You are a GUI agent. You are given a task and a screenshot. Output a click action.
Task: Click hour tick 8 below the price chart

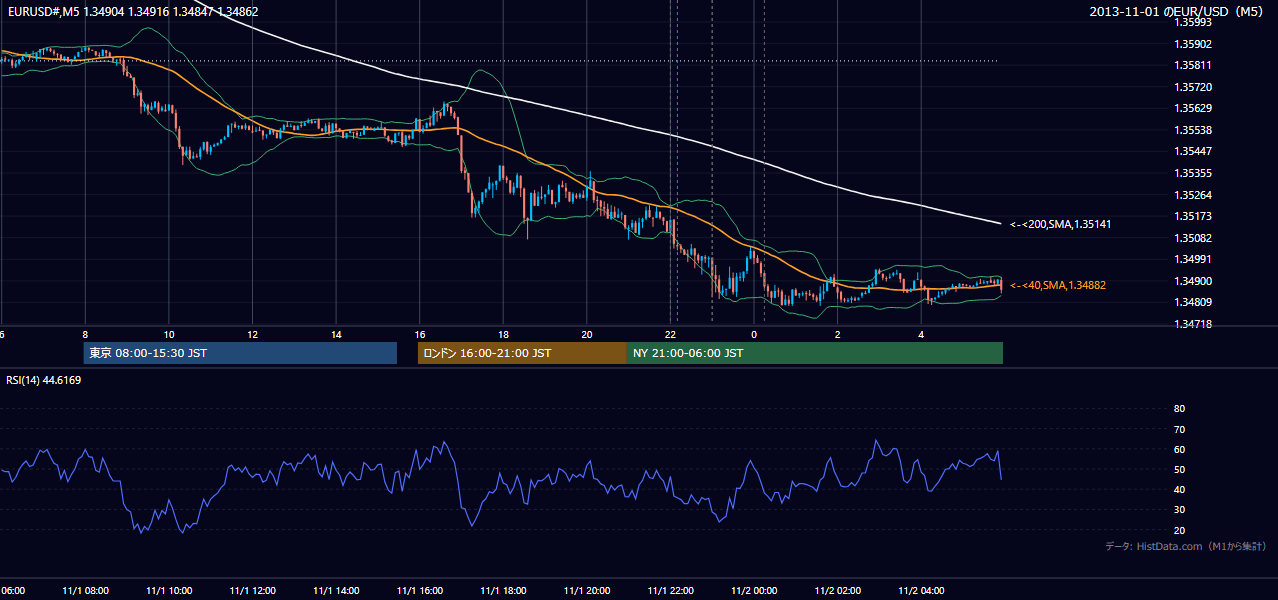tap(85, 335)
